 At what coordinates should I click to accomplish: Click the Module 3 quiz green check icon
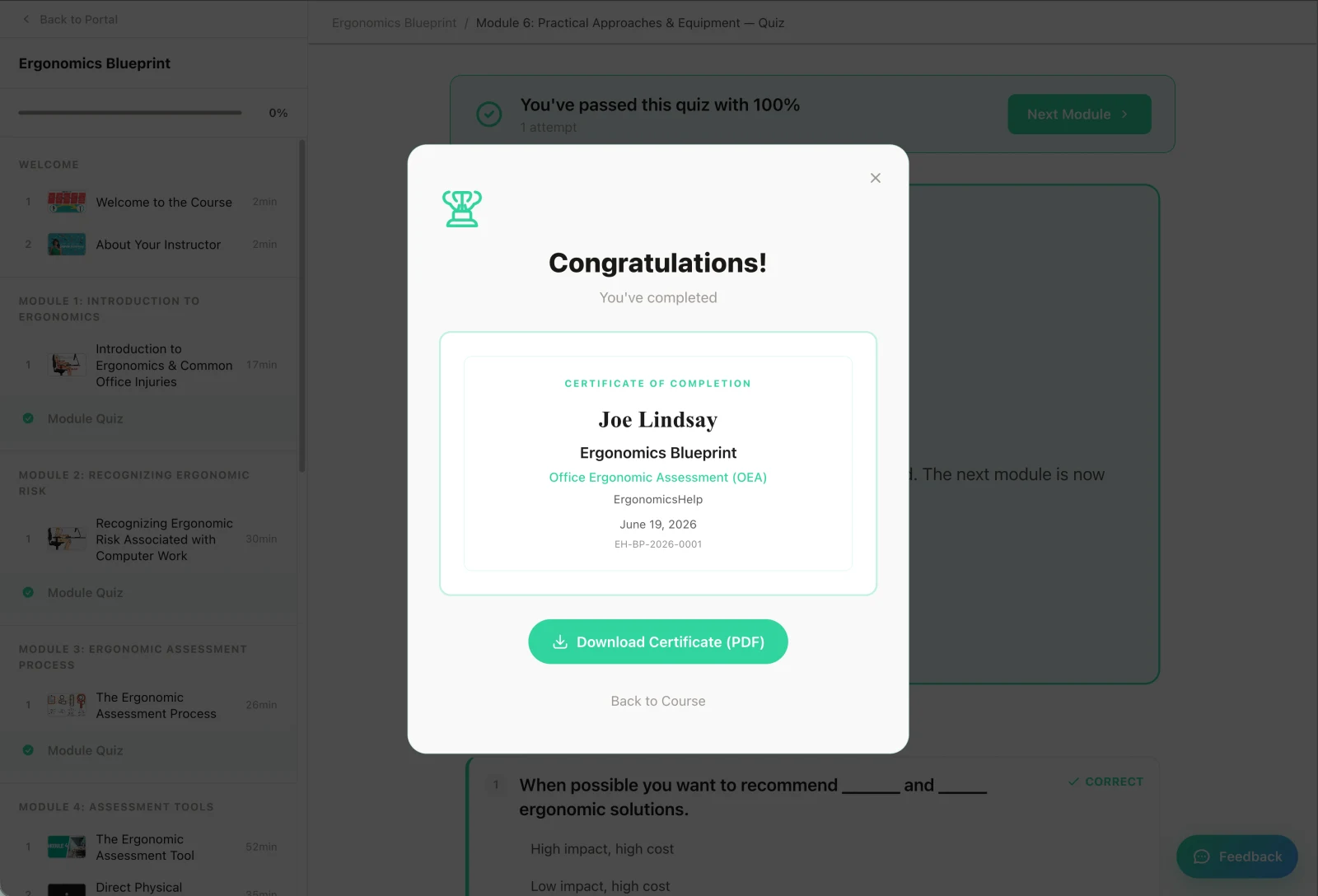click(28, 750)
